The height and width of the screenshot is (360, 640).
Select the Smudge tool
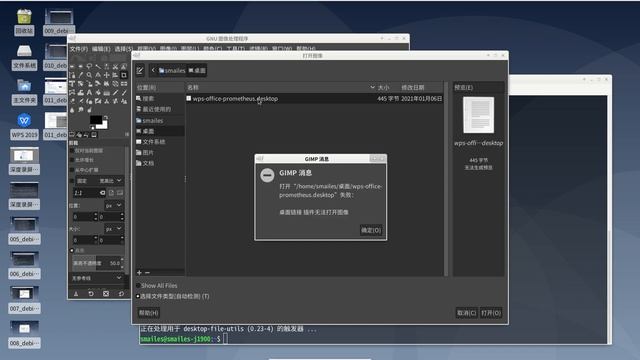(x=80, y=109)
